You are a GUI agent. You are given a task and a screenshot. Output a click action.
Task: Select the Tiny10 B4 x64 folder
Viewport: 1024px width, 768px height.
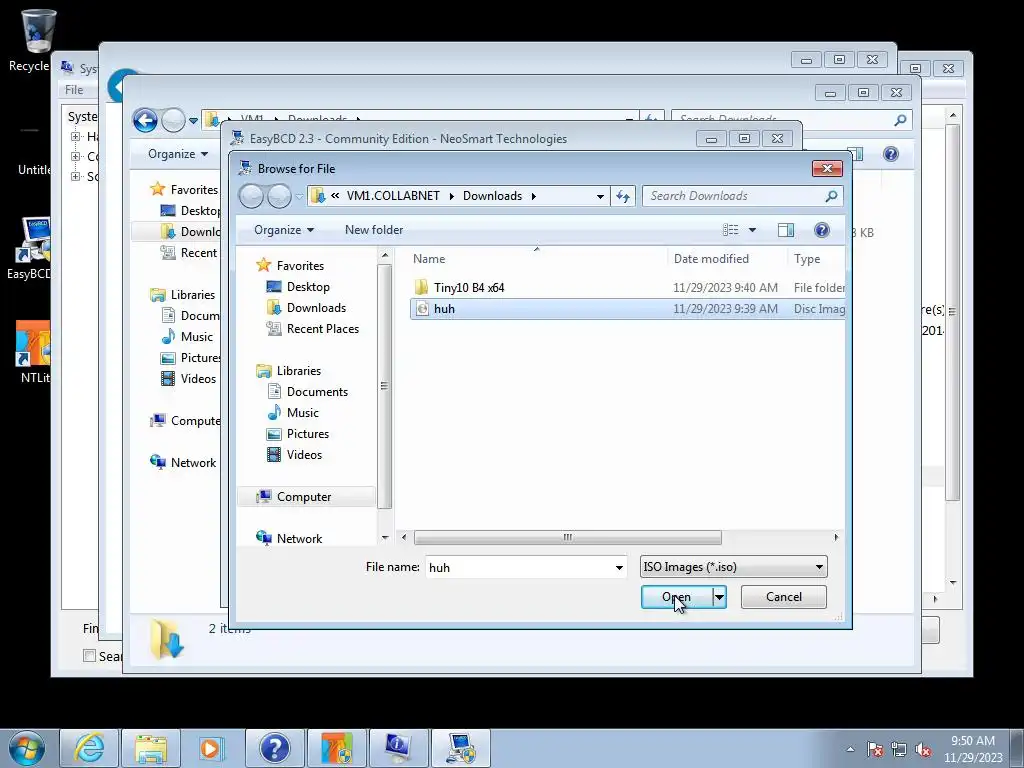click(x=627, y=287)
